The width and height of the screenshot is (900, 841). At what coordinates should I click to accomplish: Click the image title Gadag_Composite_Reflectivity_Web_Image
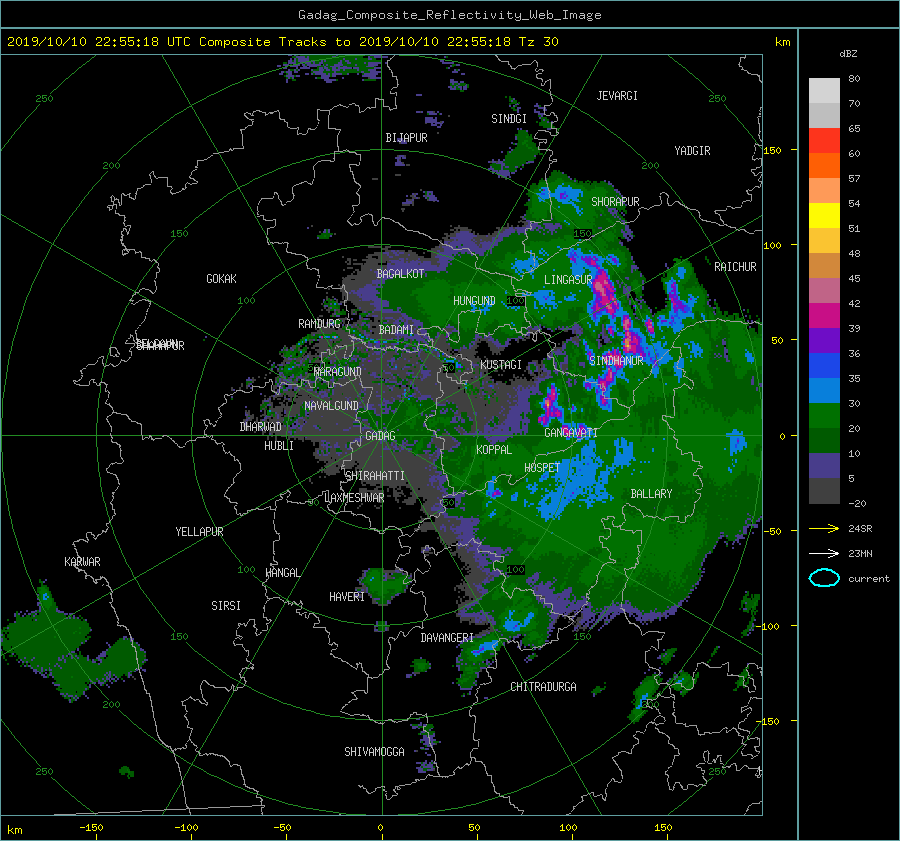[x=449, y=15]
